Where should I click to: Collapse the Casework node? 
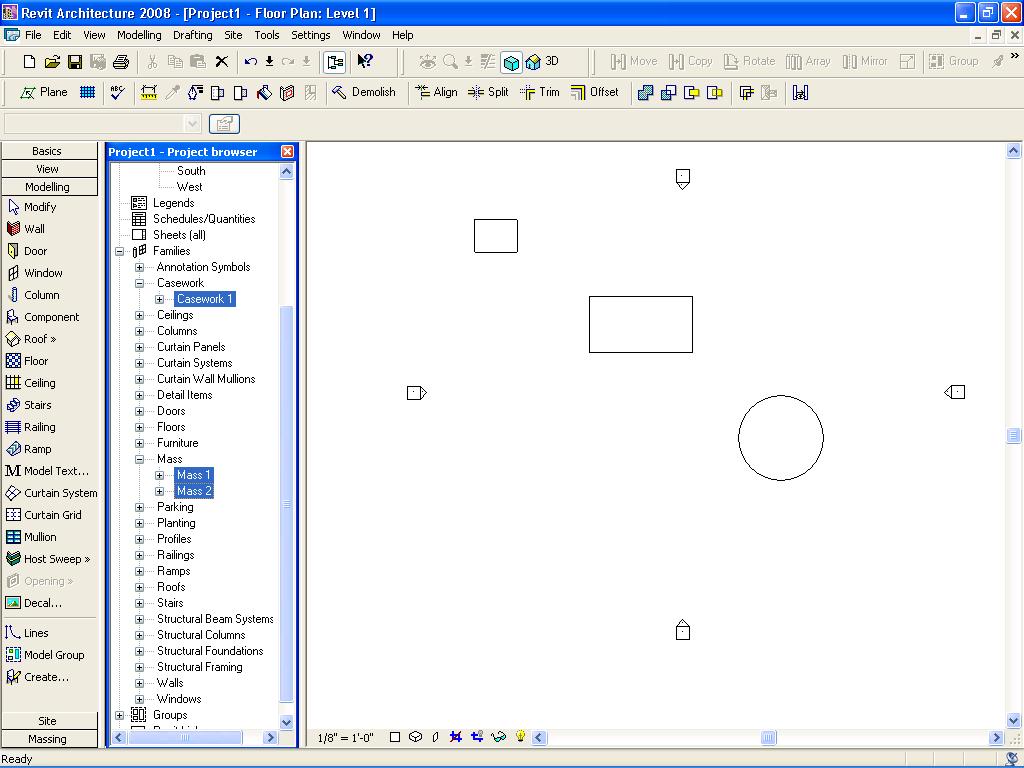tap(139, 283)
